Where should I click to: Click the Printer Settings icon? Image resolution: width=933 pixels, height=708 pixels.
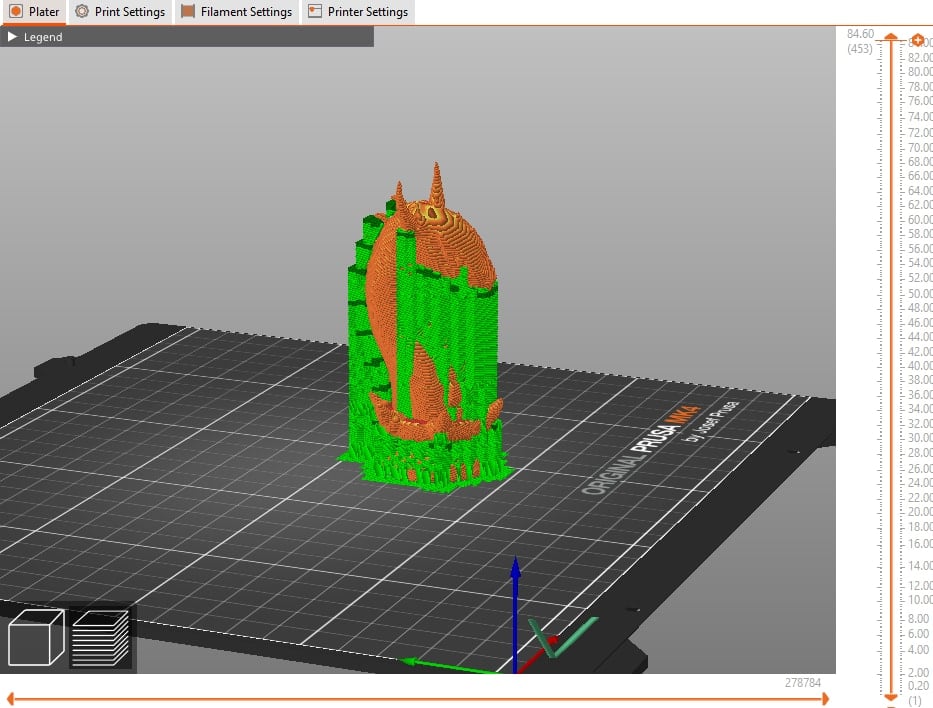tap(315, 11)
